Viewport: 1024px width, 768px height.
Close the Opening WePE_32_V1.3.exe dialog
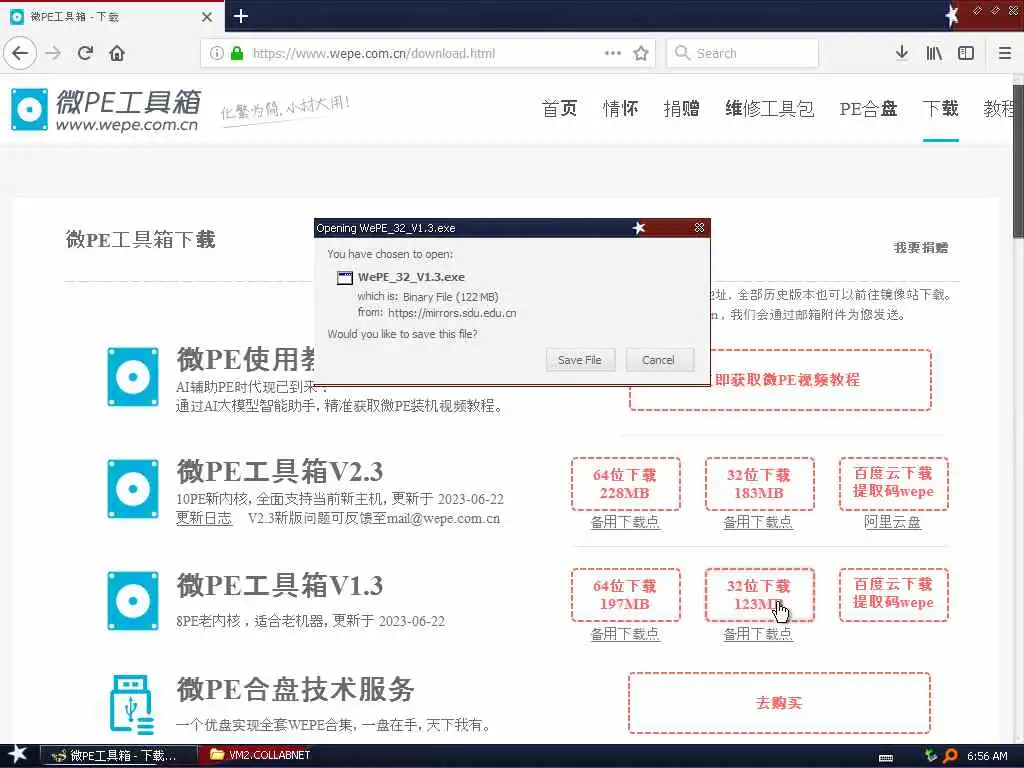[699, 227]
